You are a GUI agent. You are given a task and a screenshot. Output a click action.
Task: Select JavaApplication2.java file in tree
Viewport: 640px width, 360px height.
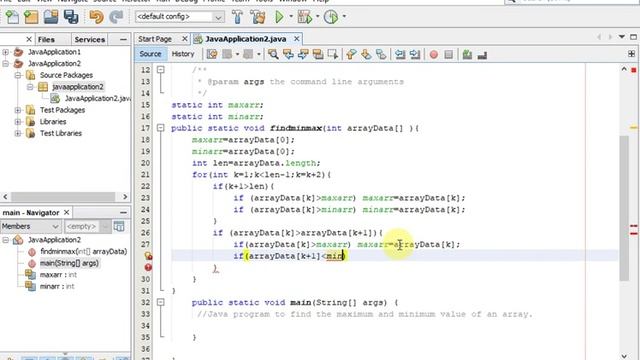97,98
